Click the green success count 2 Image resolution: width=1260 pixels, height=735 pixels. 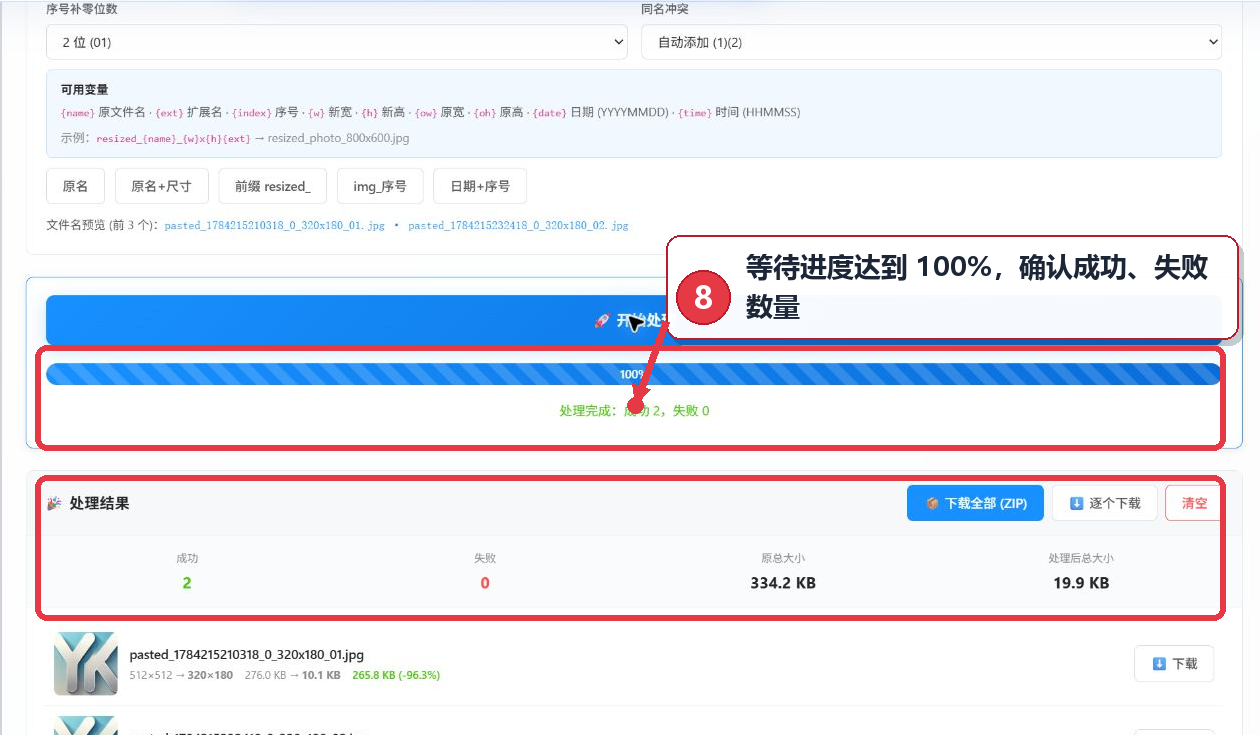[187, 583]
